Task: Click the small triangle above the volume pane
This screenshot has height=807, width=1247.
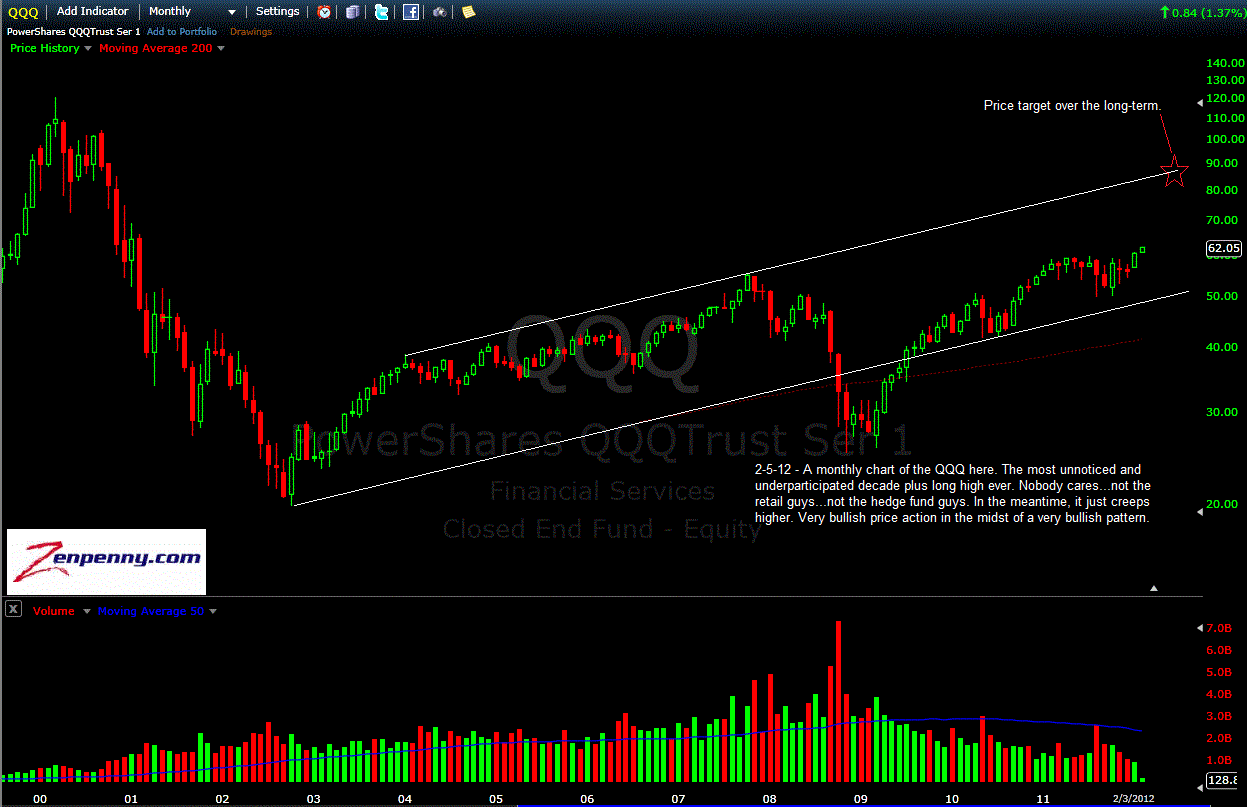Action: click(1155, 589)
